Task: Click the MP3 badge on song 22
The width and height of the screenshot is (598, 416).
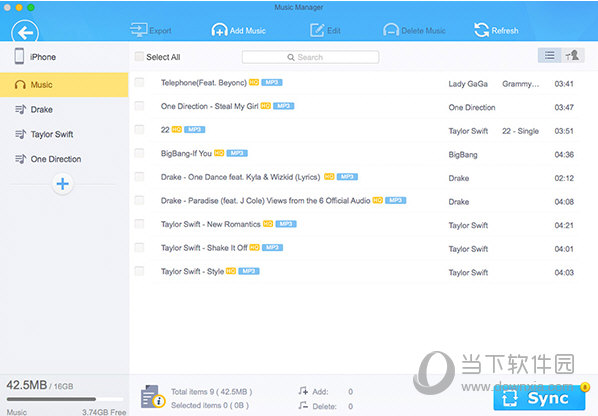Action: [x=195, y=130]
